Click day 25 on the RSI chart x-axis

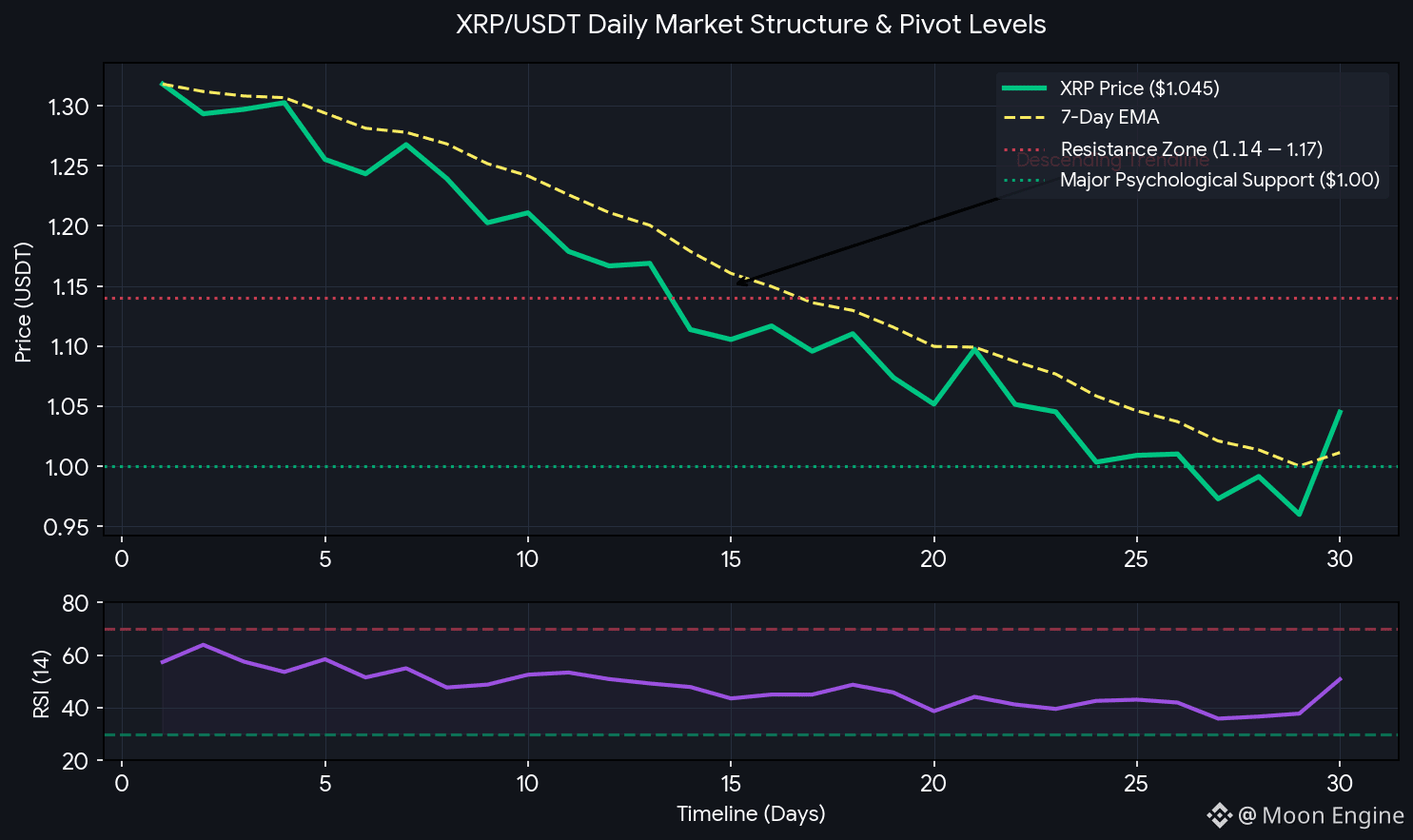tap(1136, 784)
